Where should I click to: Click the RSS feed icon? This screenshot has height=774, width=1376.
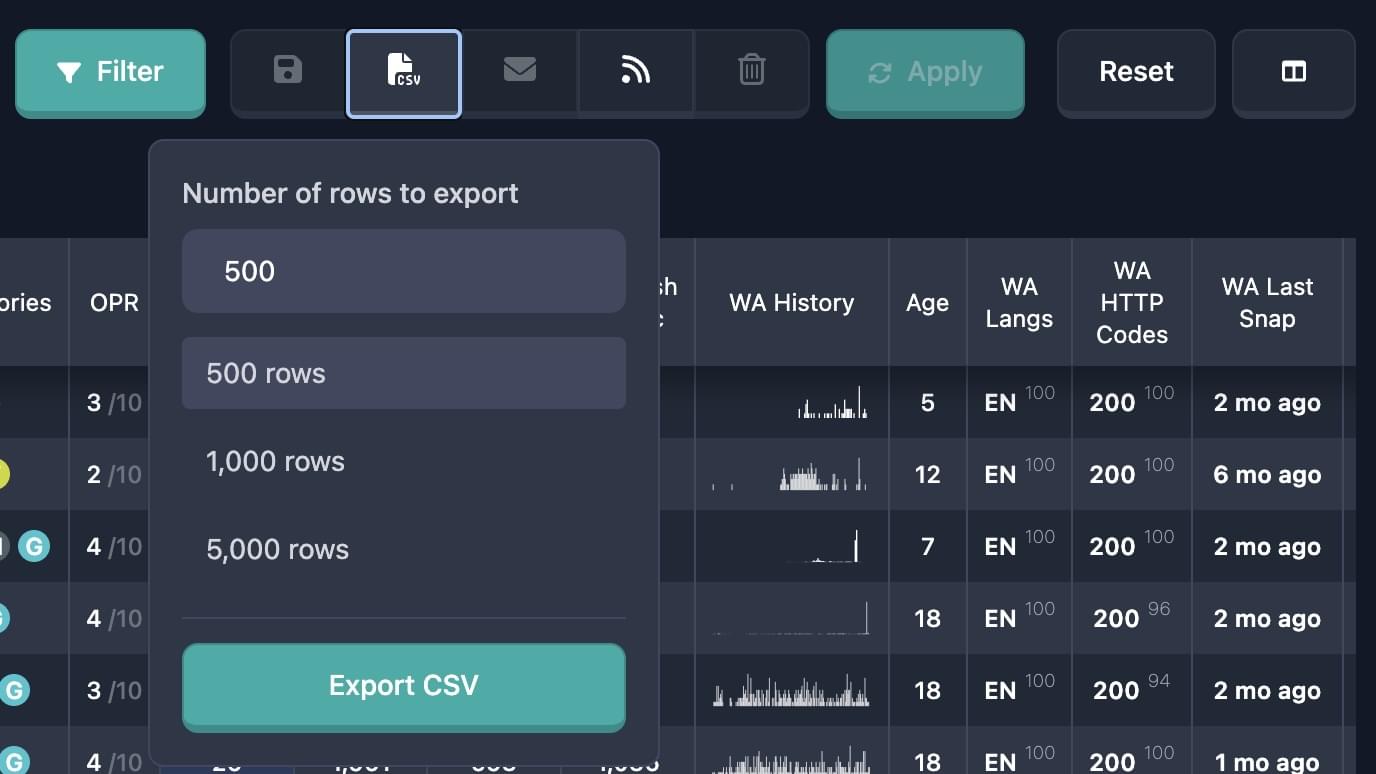[635, 71]
